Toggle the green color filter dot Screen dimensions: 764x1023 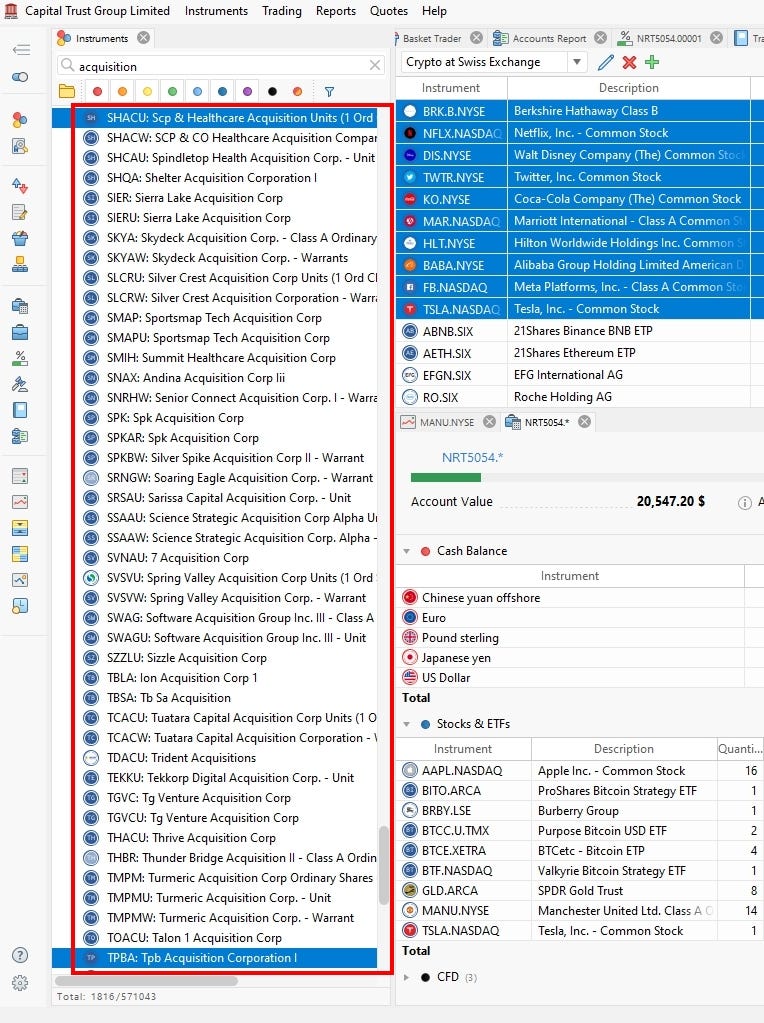click(172, 92)
